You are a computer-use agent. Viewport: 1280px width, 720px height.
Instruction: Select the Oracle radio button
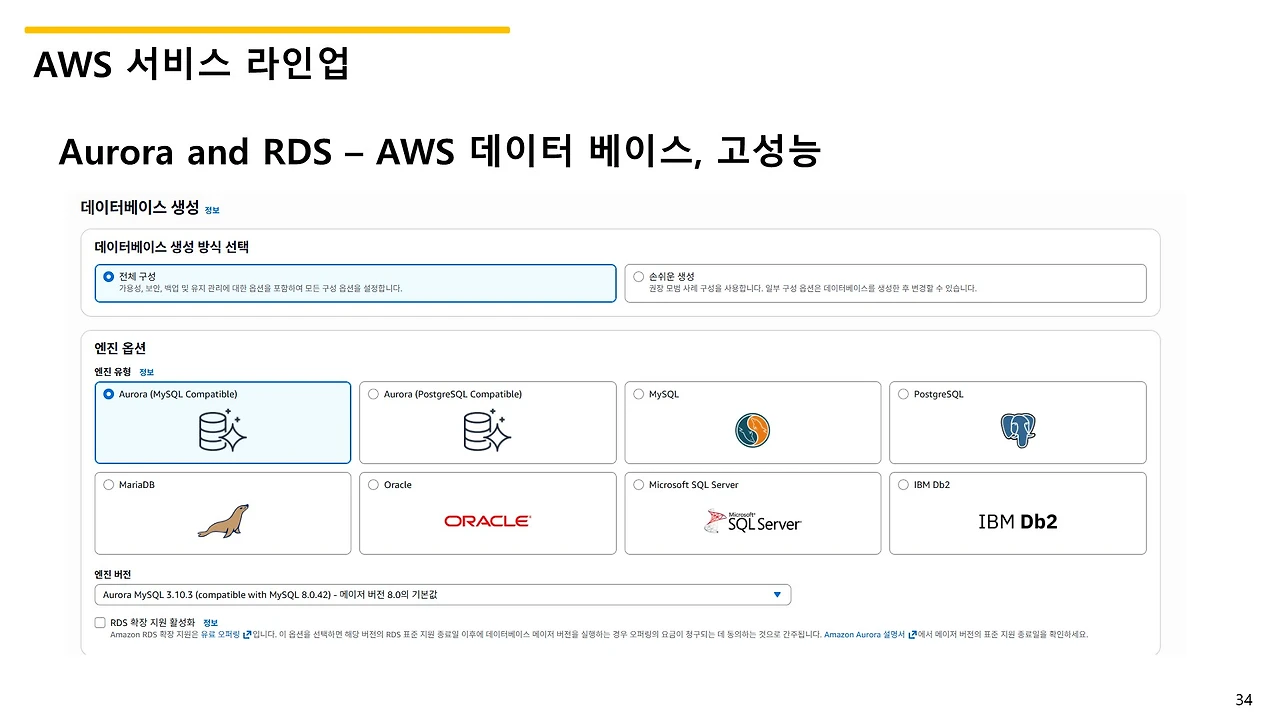374,485
